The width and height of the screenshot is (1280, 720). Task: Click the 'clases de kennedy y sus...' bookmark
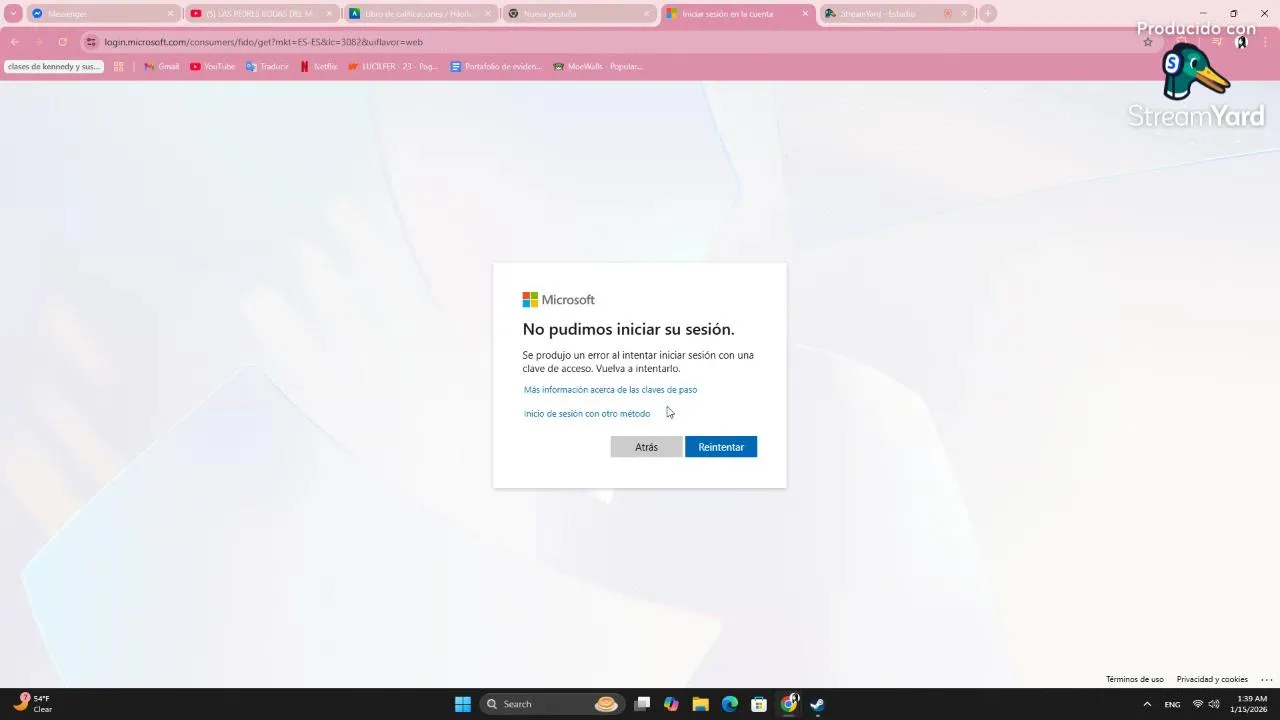(54, 67)
